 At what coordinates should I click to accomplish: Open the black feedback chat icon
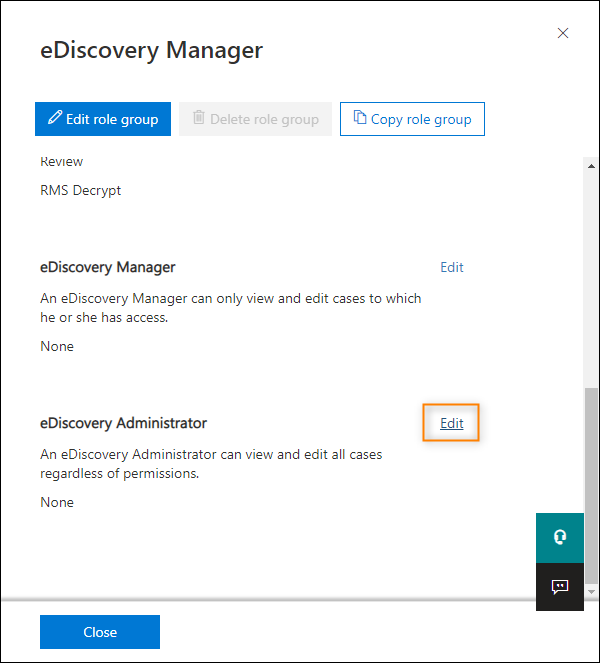pos(560,587)
